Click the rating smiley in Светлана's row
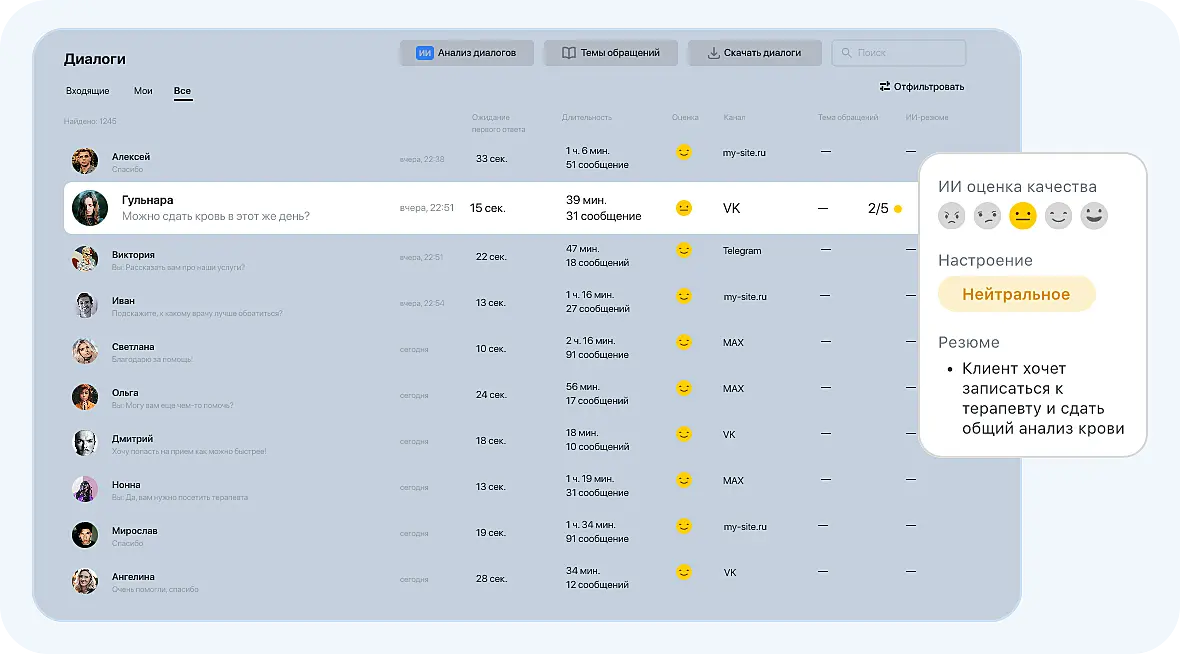This screenshot has width=1180, height=654. pyautogui.click(x=683, y=342)
